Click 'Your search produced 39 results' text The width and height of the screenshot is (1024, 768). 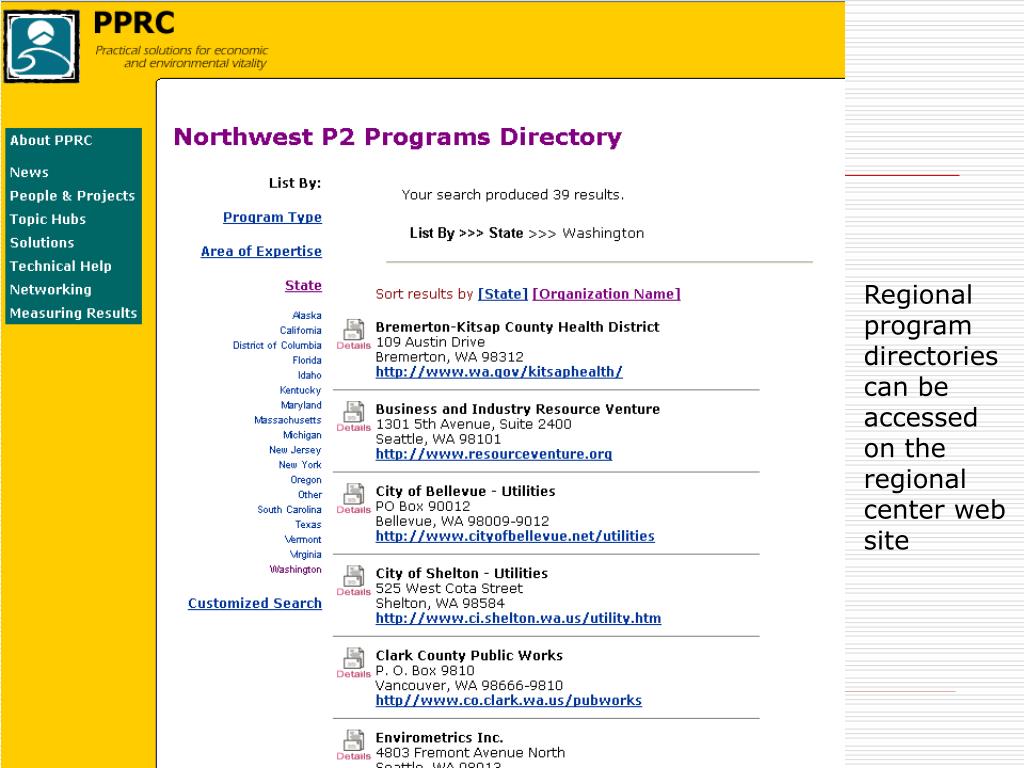(513, 195)
